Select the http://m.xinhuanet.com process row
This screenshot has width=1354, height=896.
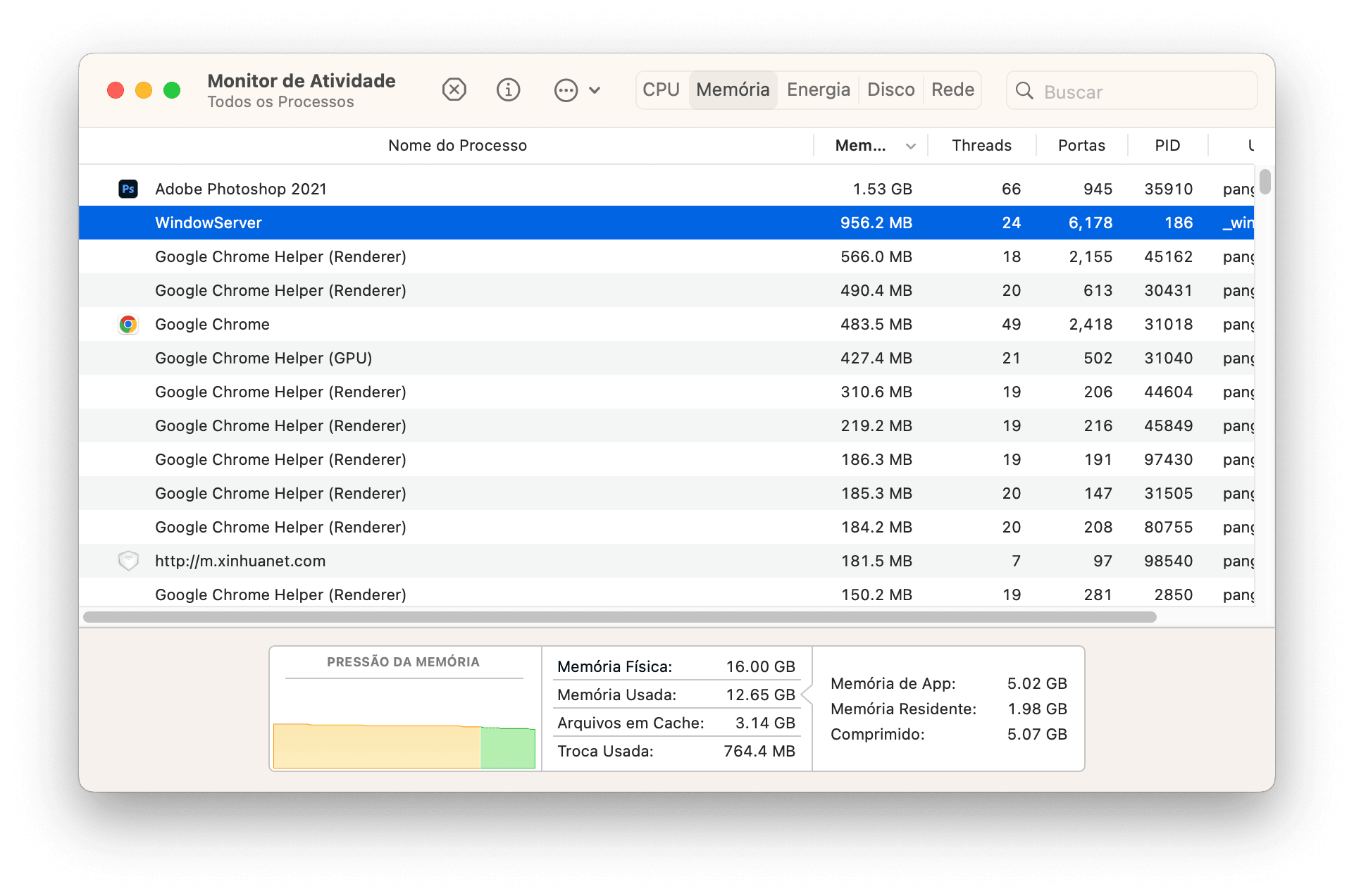(666, 561)
